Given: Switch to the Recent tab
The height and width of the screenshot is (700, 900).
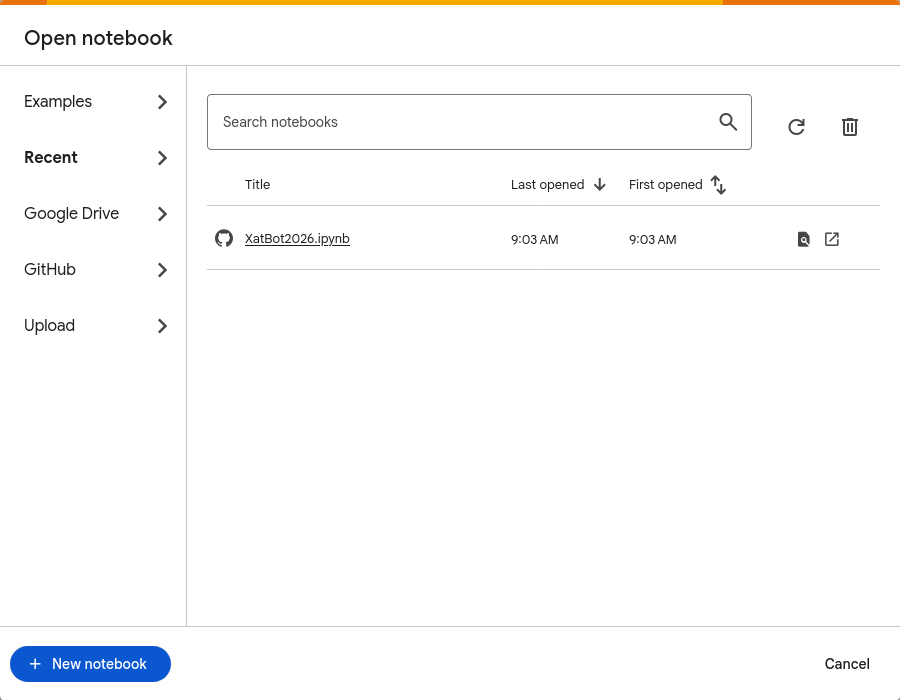Looking at the screenshot, I should coord(51,158).
